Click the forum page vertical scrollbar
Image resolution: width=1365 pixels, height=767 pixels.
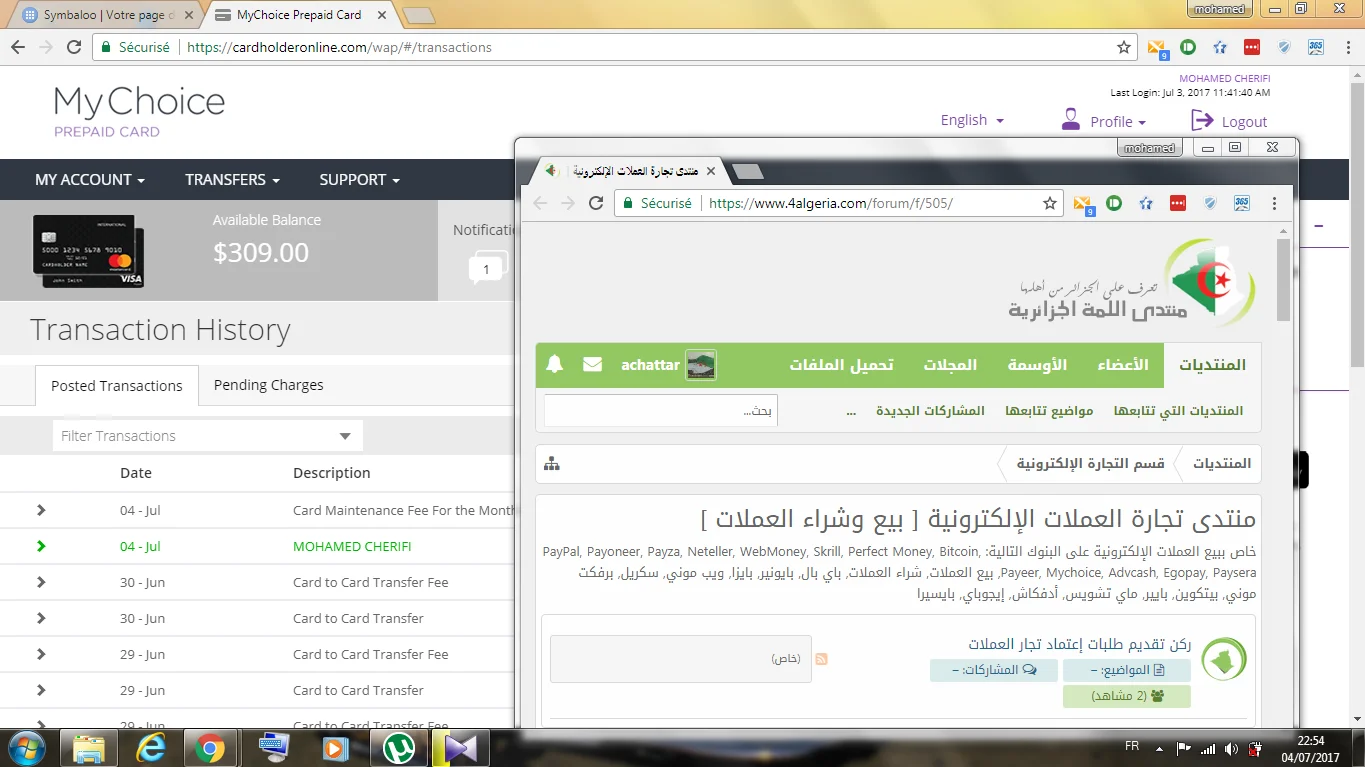[x=1283, y=280]
